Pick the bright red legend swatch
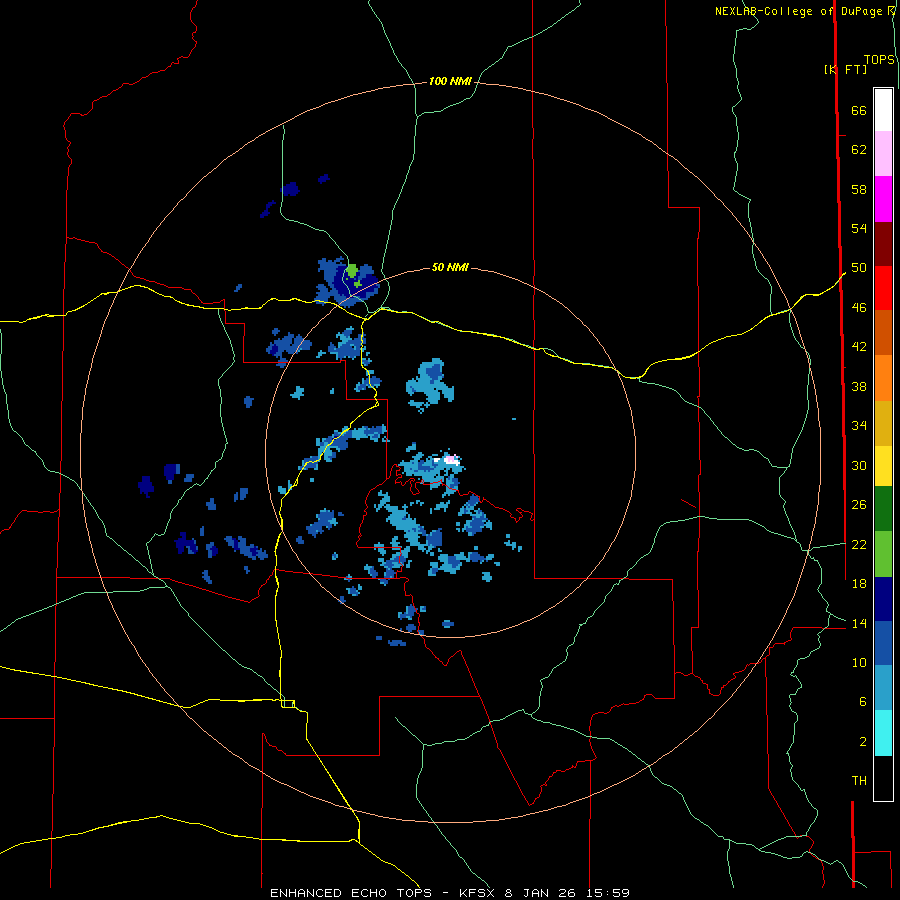900x900 pixels. [883, 288]
